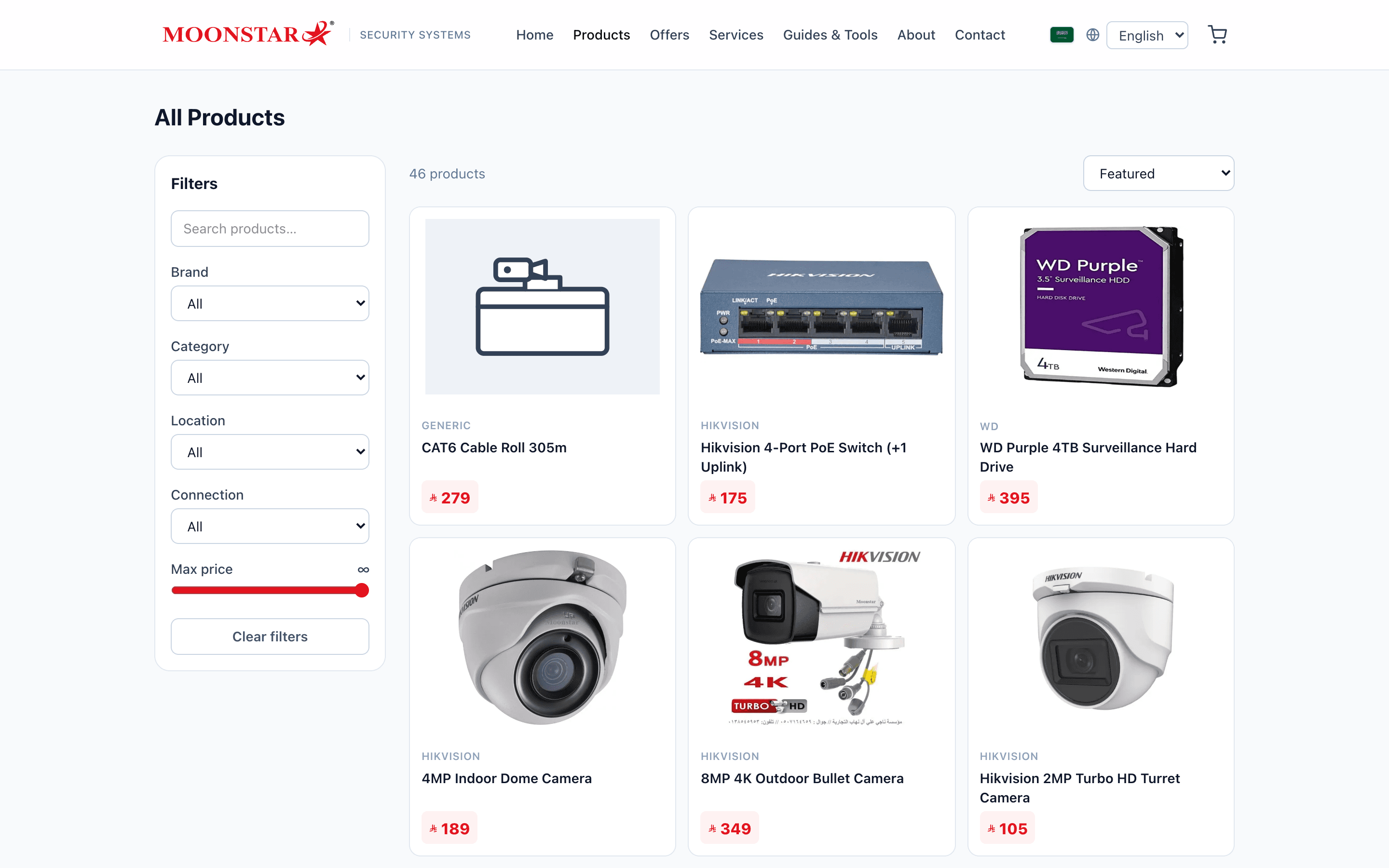
Task: Click the 189 price tag
Action: (449, 828)
